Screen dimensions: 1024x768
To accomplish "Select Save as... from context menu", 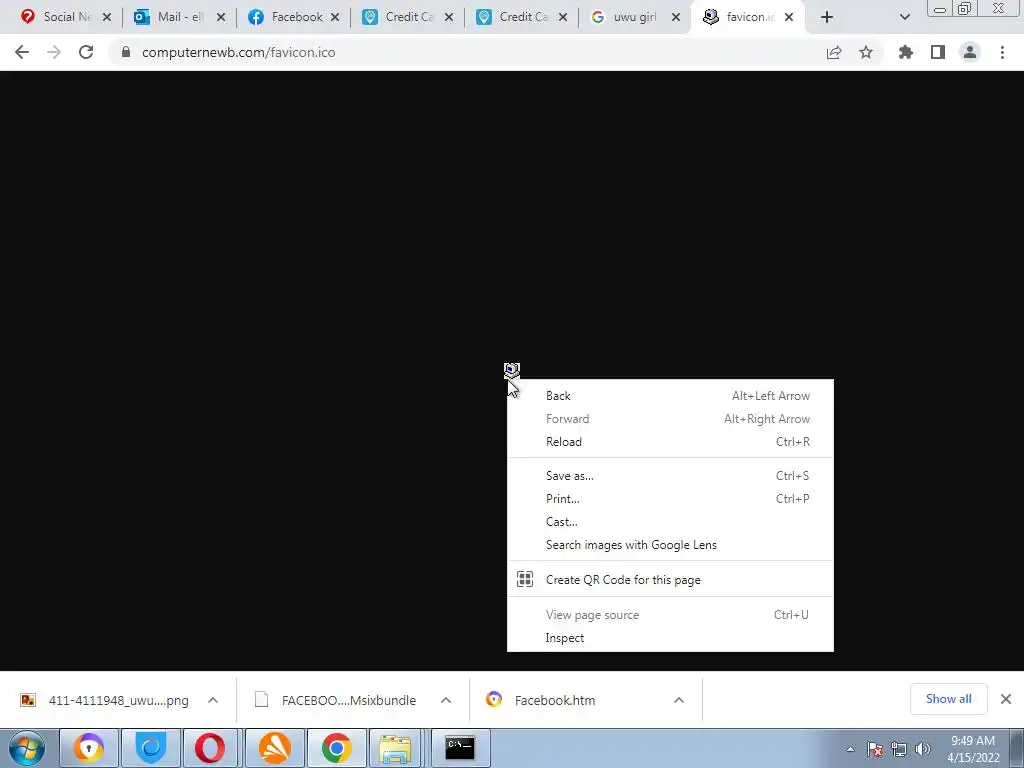I will tap(670, 475).
